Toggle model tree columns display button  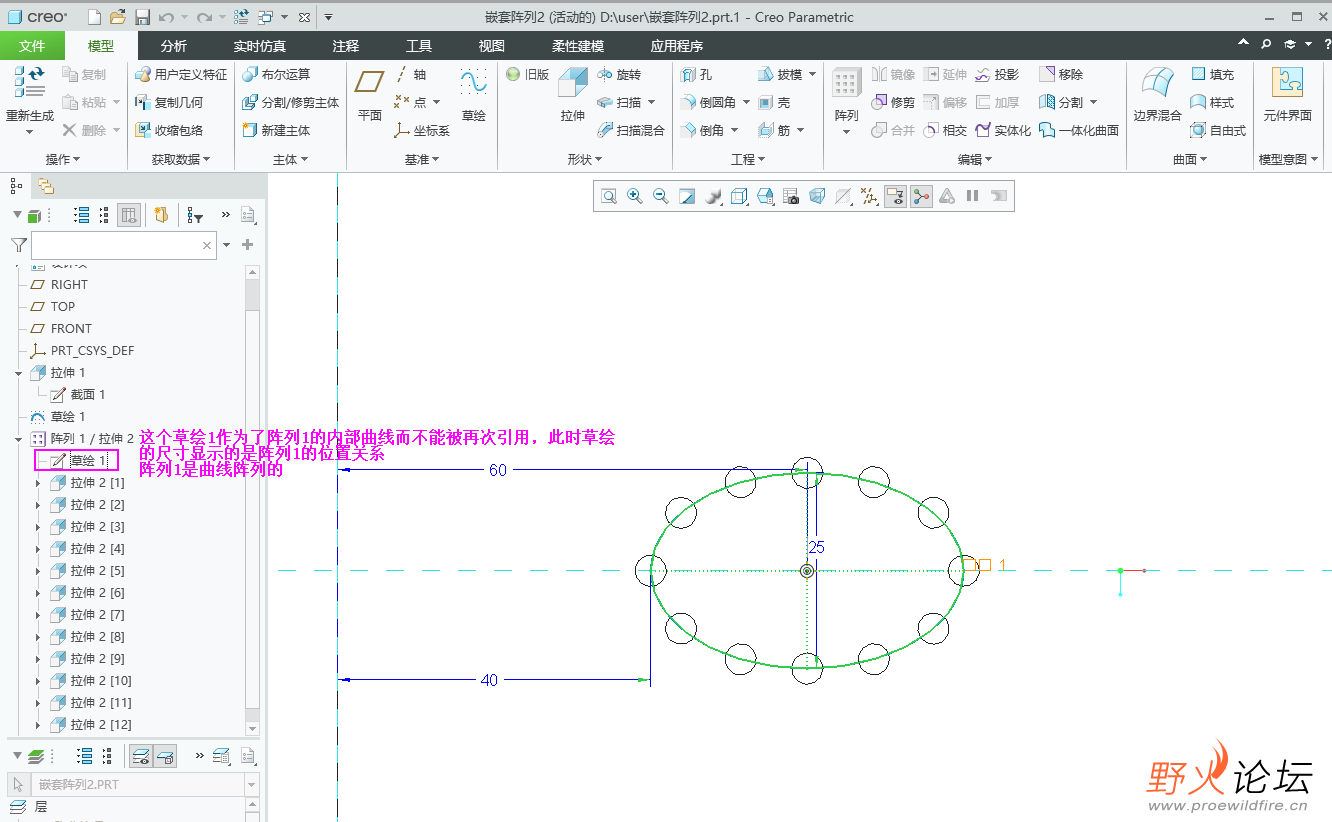[129, 215]
